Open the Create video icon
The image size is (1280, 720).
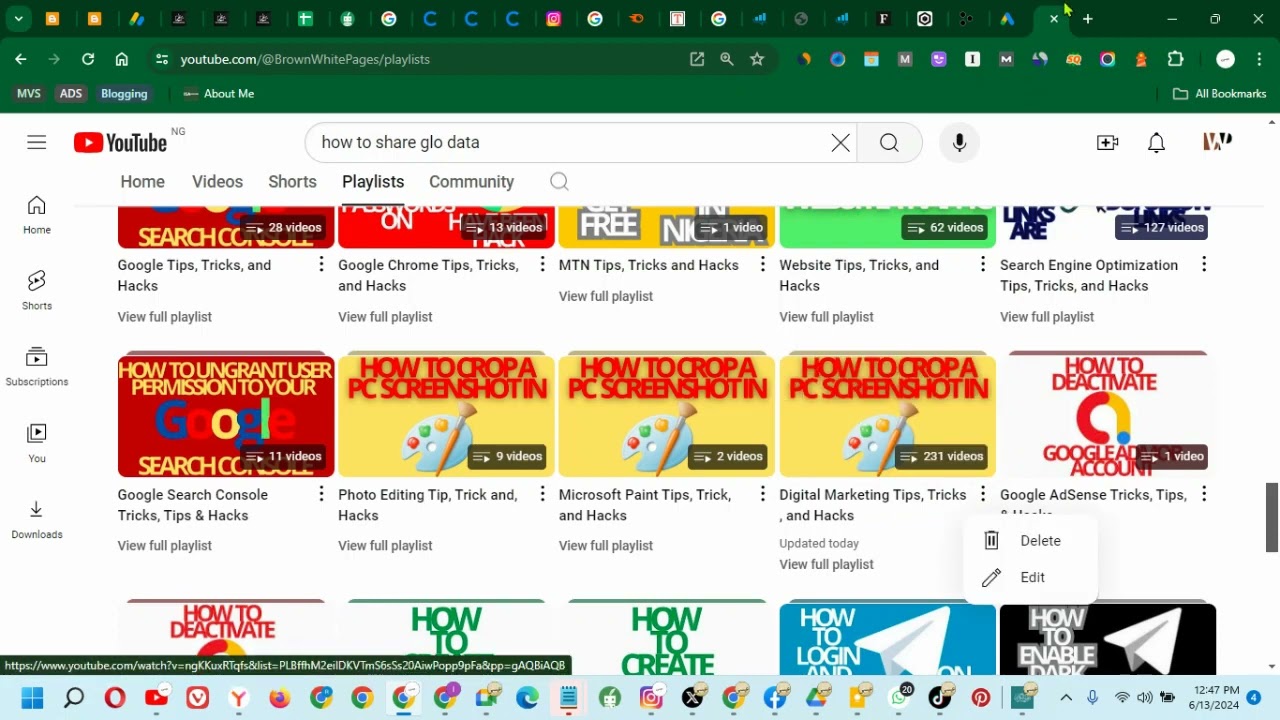point(1107,142)
